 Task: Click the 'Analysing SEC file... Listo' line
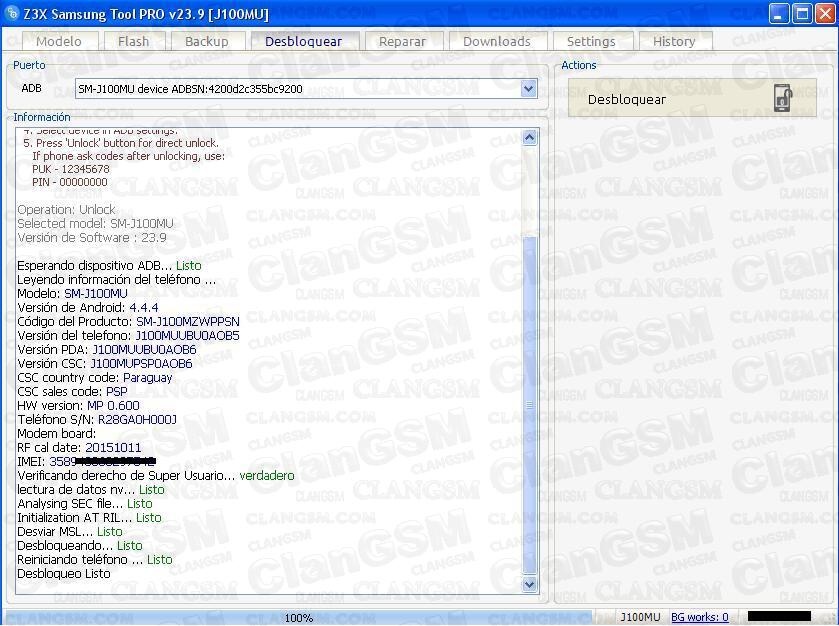(x=85, y=503)
